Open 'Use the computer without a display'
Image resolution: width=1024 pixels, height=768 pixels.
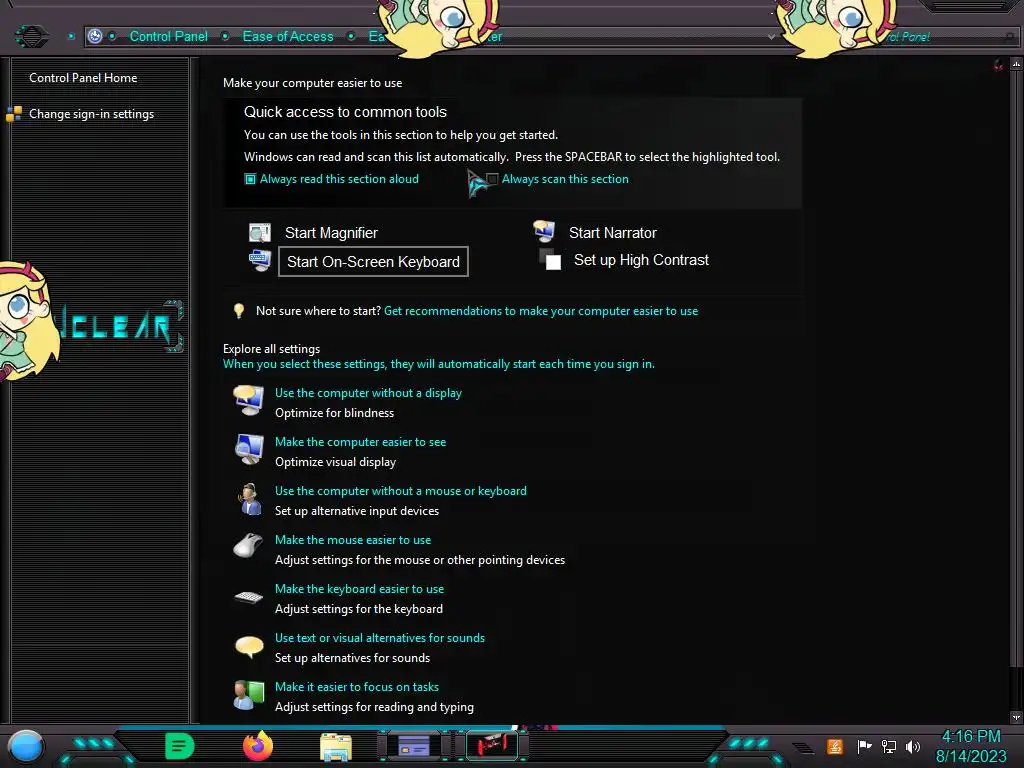pos(368,393)
